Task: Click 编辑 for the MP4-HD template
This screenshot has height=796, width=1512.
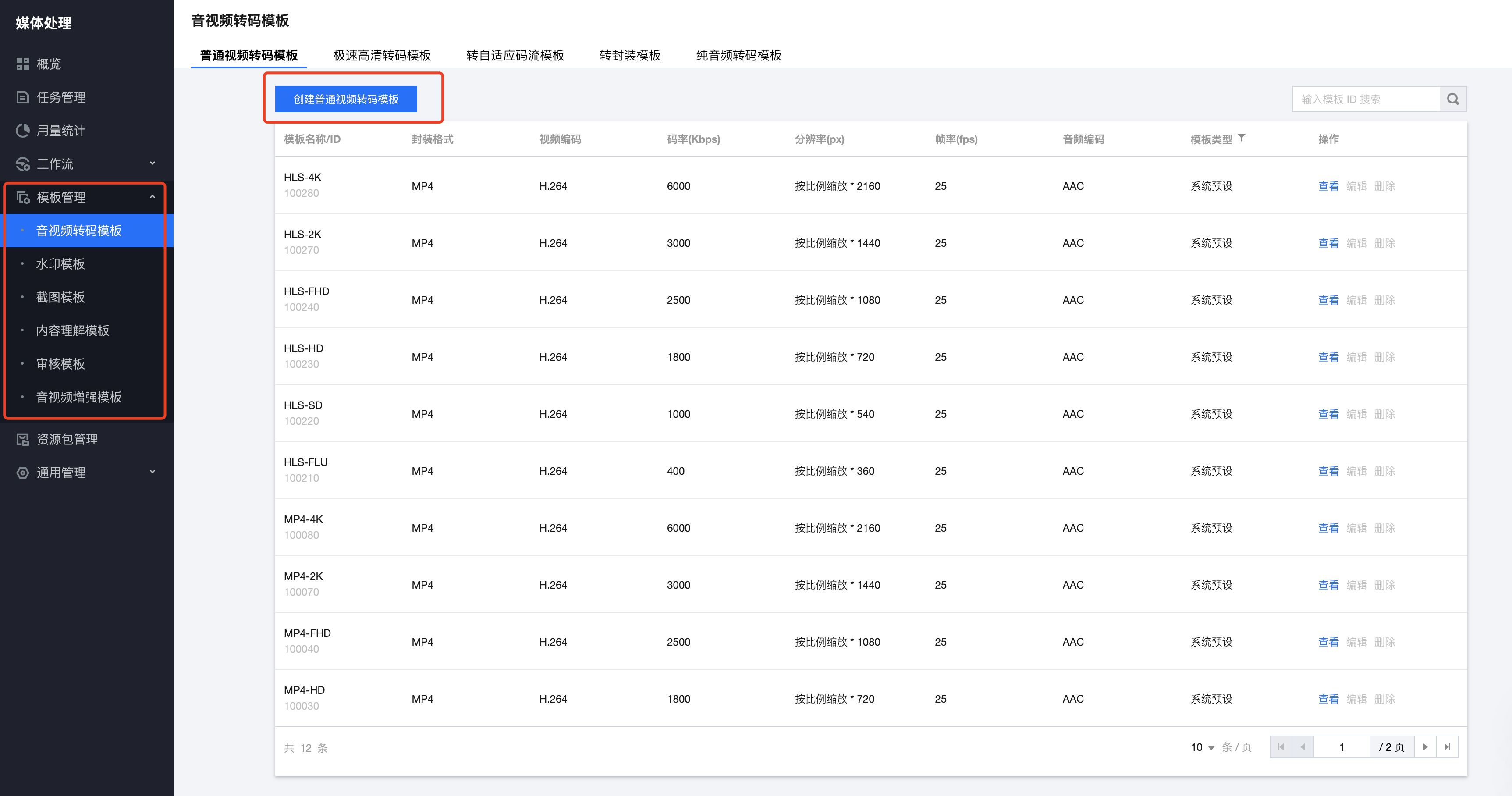Action: (1356, 699)
